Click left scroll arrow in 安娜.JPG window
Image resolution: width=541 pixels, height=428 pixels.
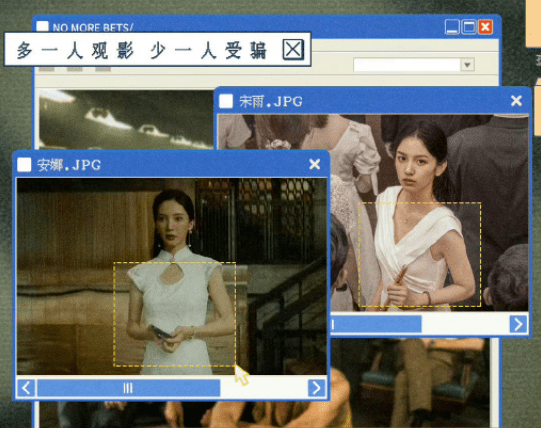tap(26, 388)
